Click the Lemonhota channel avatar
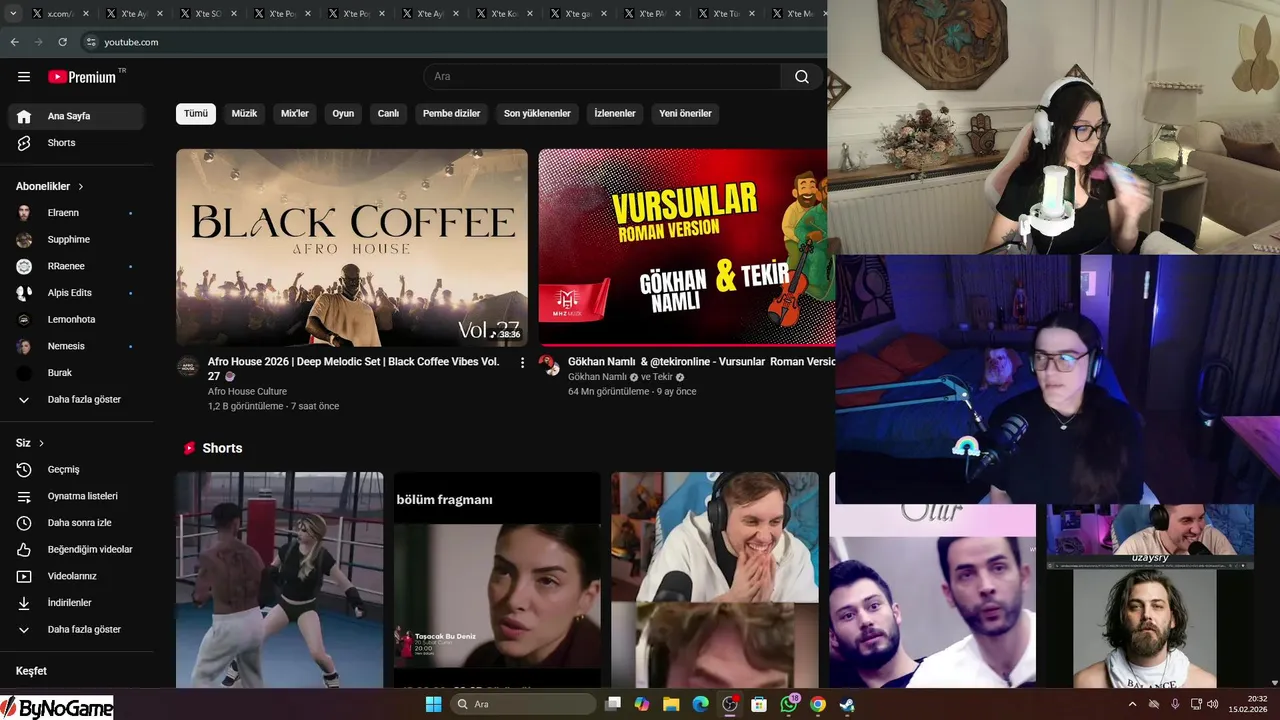Image resolution: width=1280 pixels, height=720 pixels. [24, 320]
